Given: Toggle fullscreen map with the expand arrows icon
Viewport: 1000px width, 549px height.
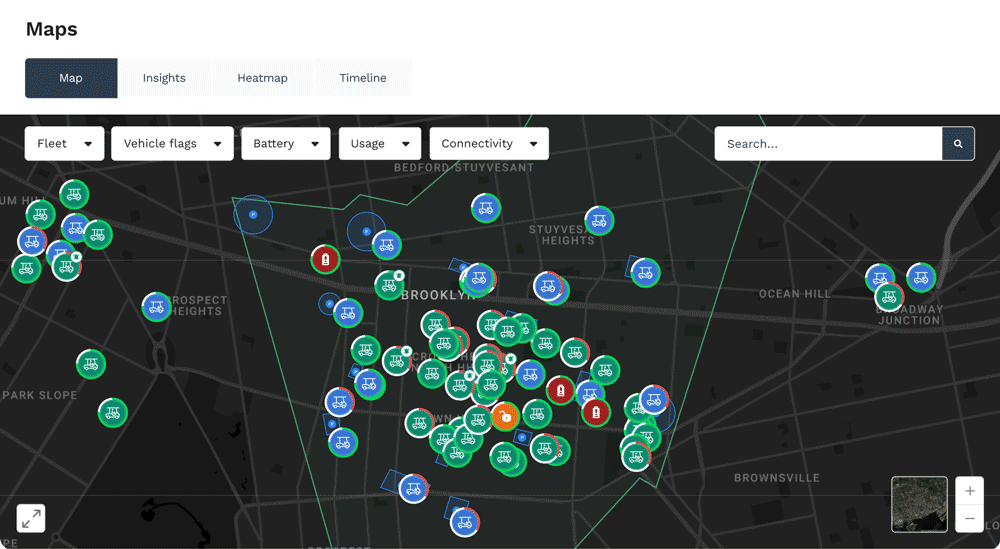Looking at the screenshot, I should click(31, 518).
